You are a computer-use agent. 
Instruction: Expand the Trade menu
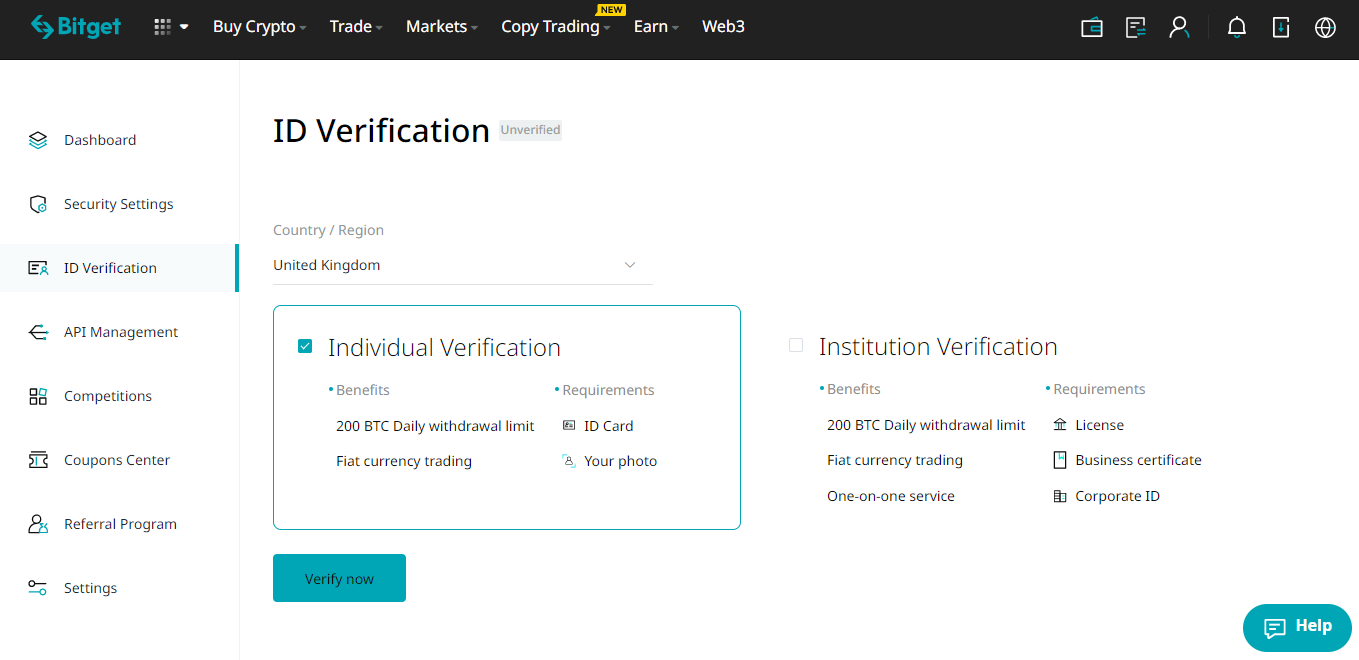[356, 27]
